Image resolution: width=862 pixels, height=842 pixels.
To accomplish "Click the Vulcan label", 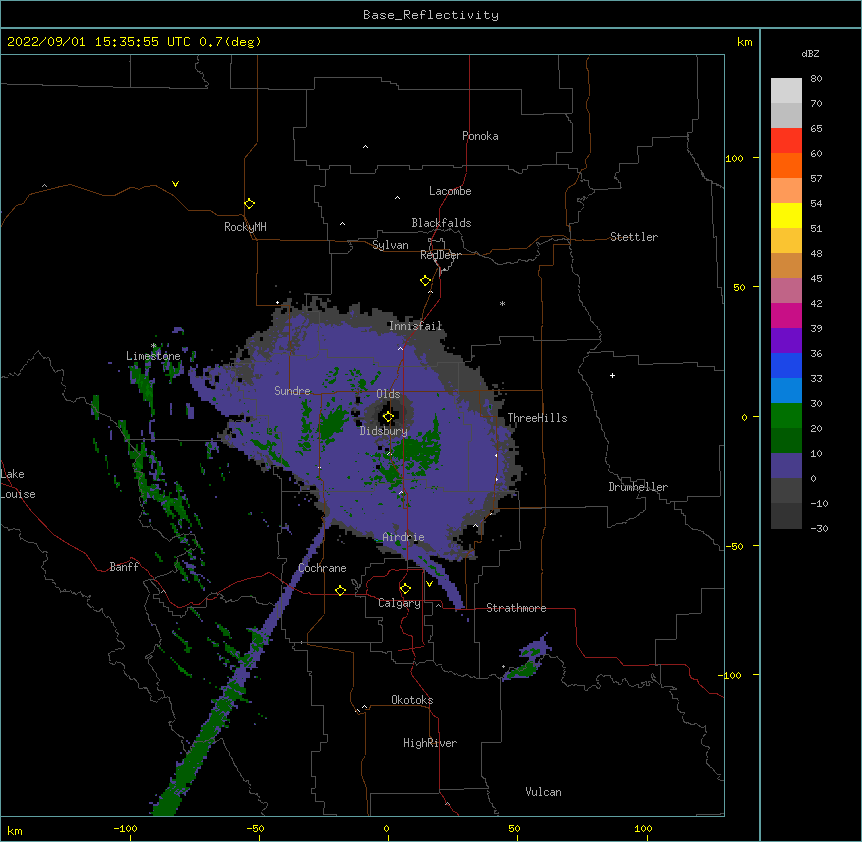I will 543,792.
